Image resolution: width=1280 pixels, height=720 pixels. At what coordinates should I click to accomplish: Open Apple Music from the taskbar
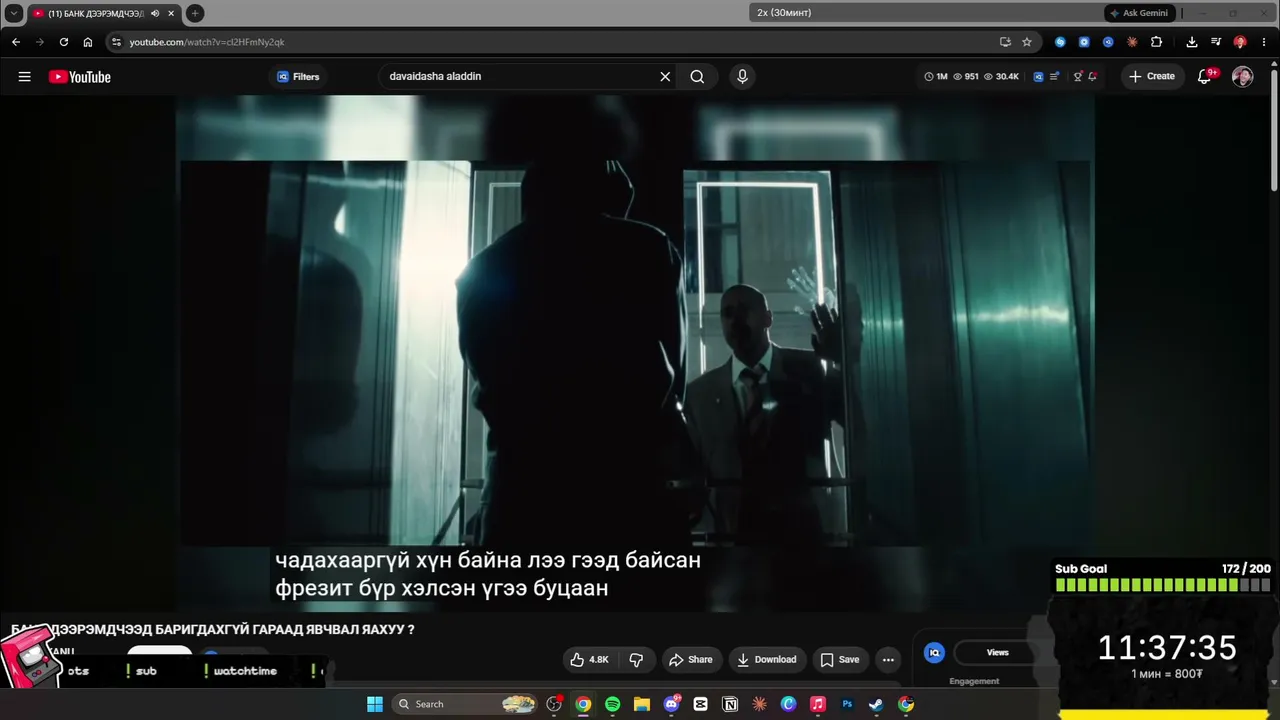[x=818, y=704]
